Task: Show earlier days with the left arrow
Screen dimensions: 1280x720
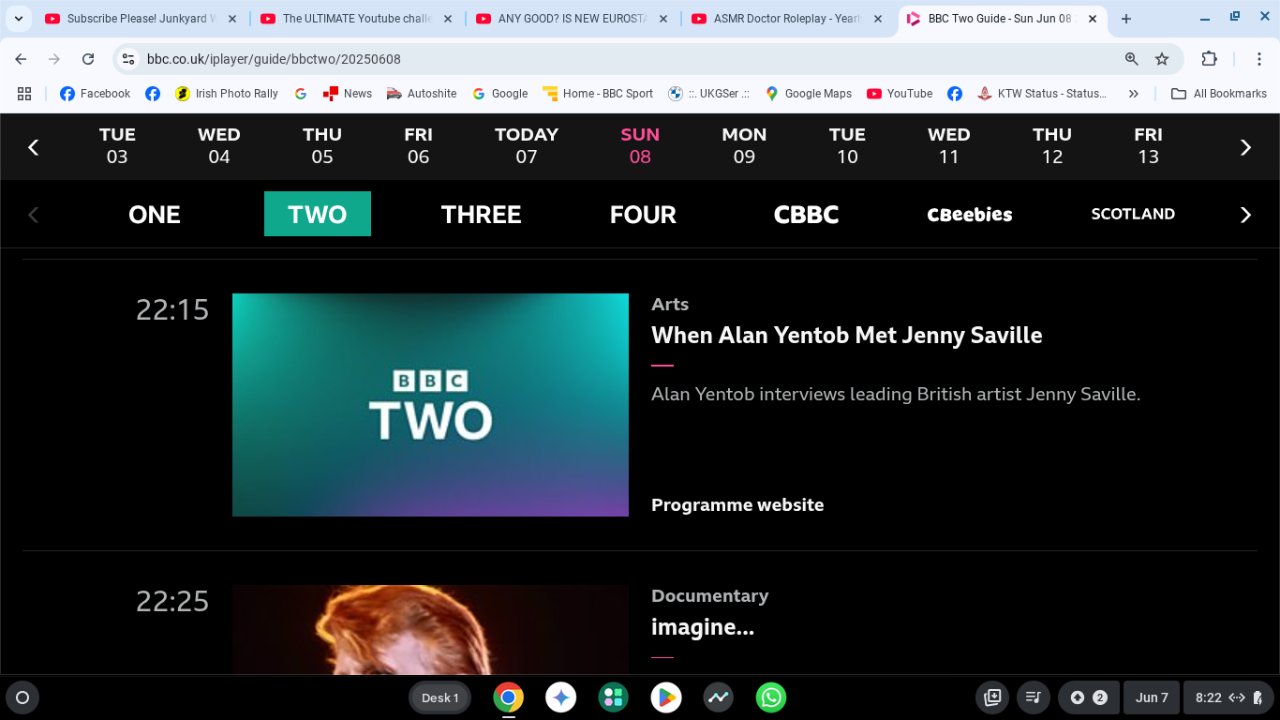Action: 33,147
